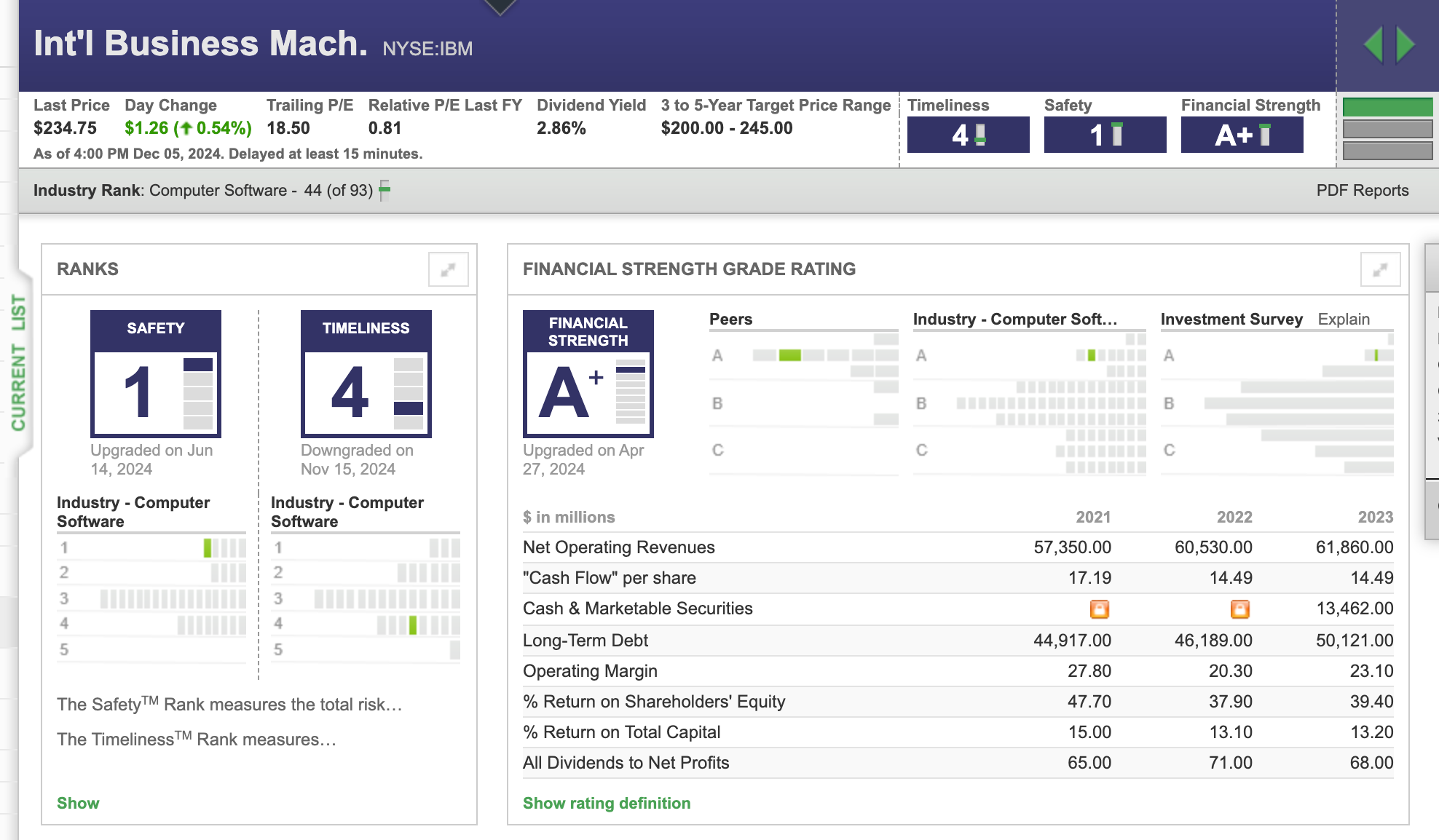
Task: Open locked 2021 Cash & Marketable Securities value
Action: (1100, 609)
